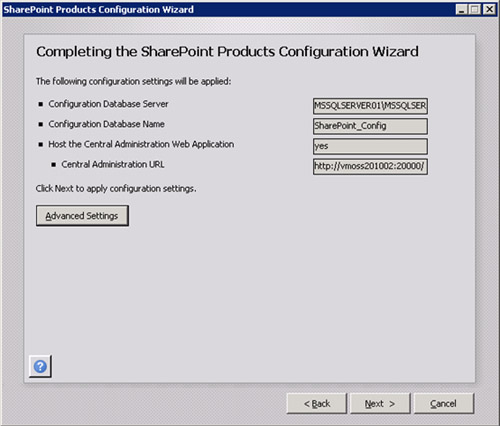The width and height of the screenshot is (500, 426).
Task: Select the window title bar text
Action: click(x=99, y=9)
